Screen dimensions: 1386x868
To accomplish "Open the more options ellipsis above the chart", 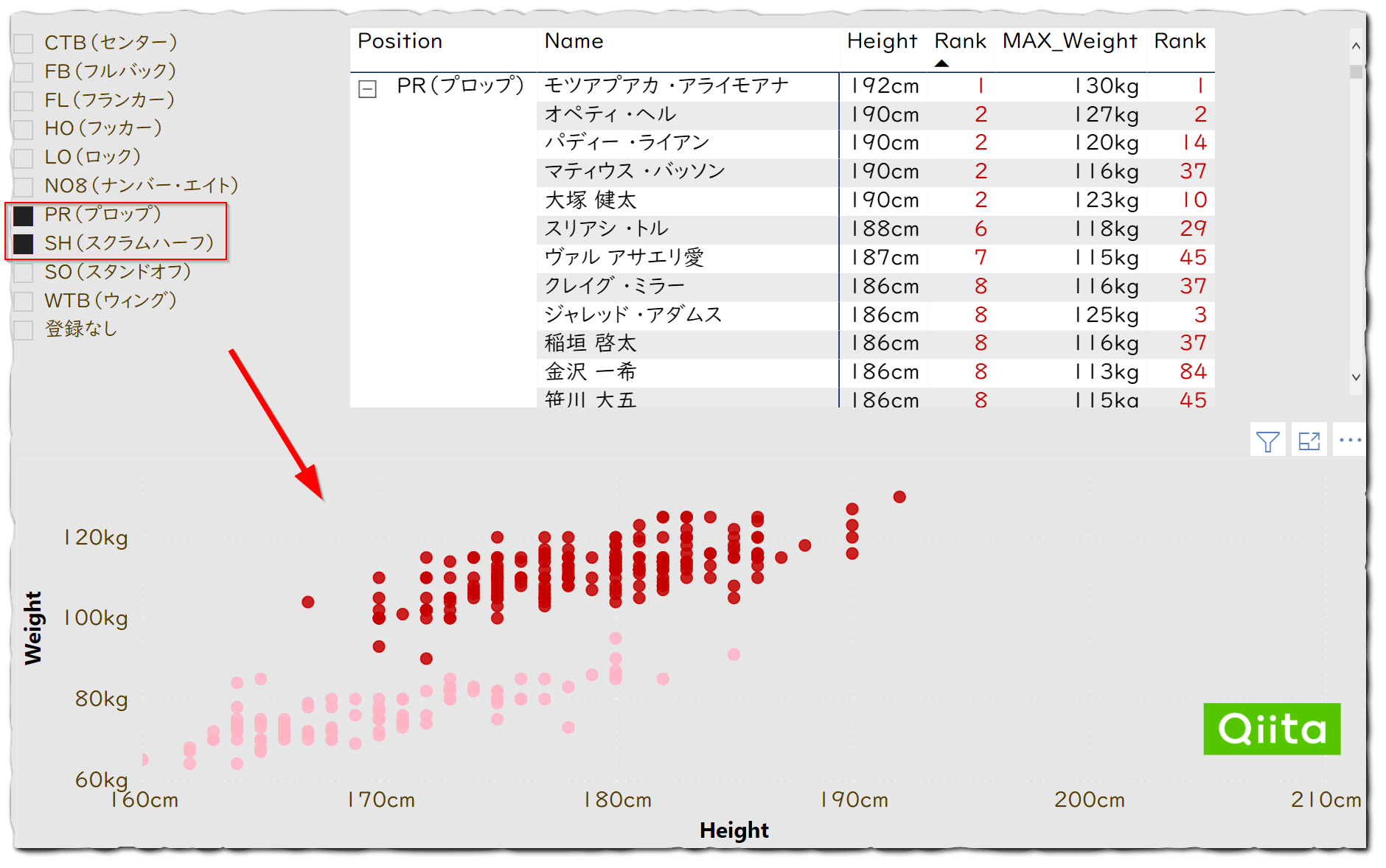I will point(1350,441).
